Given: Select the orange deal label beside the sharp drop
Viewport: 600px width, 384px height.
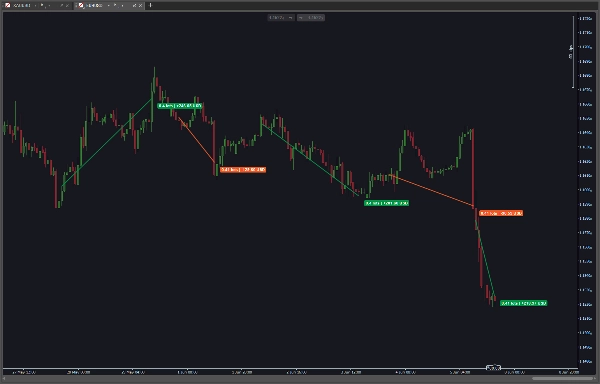Looking at the screenshot, I should 501,213.
